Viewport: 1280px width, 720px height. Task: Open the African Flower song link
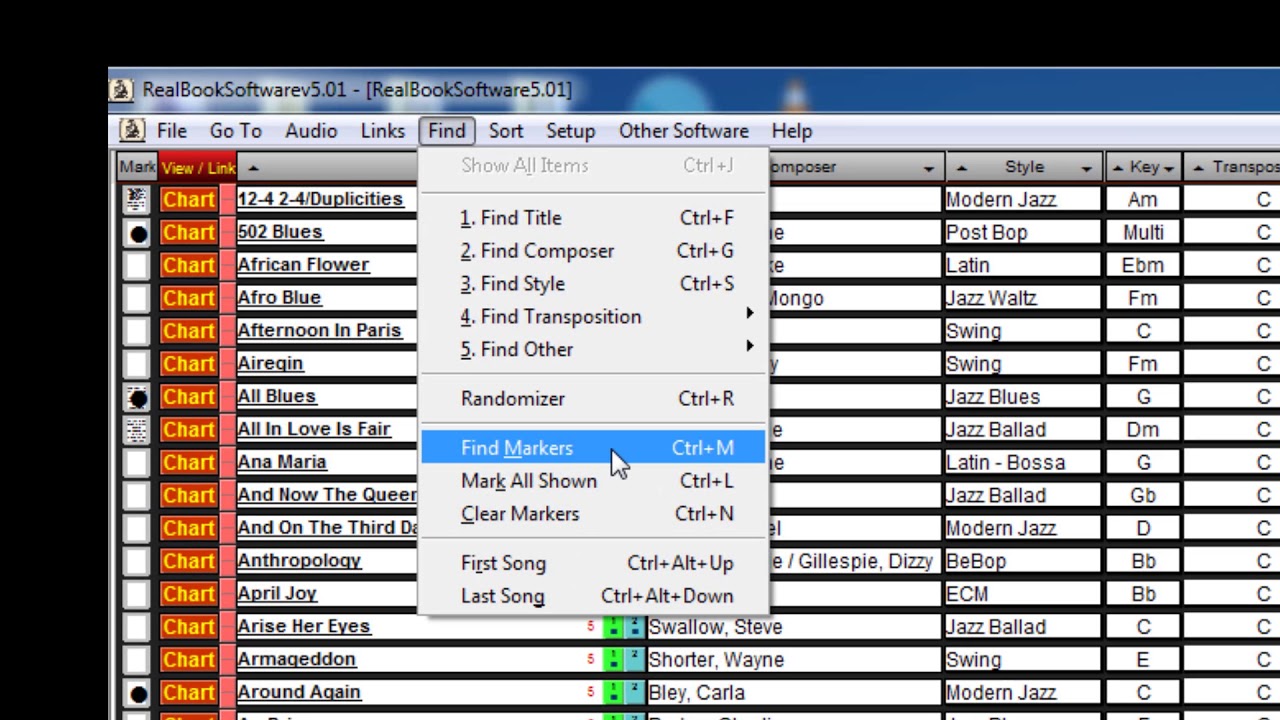click(303, 265)
